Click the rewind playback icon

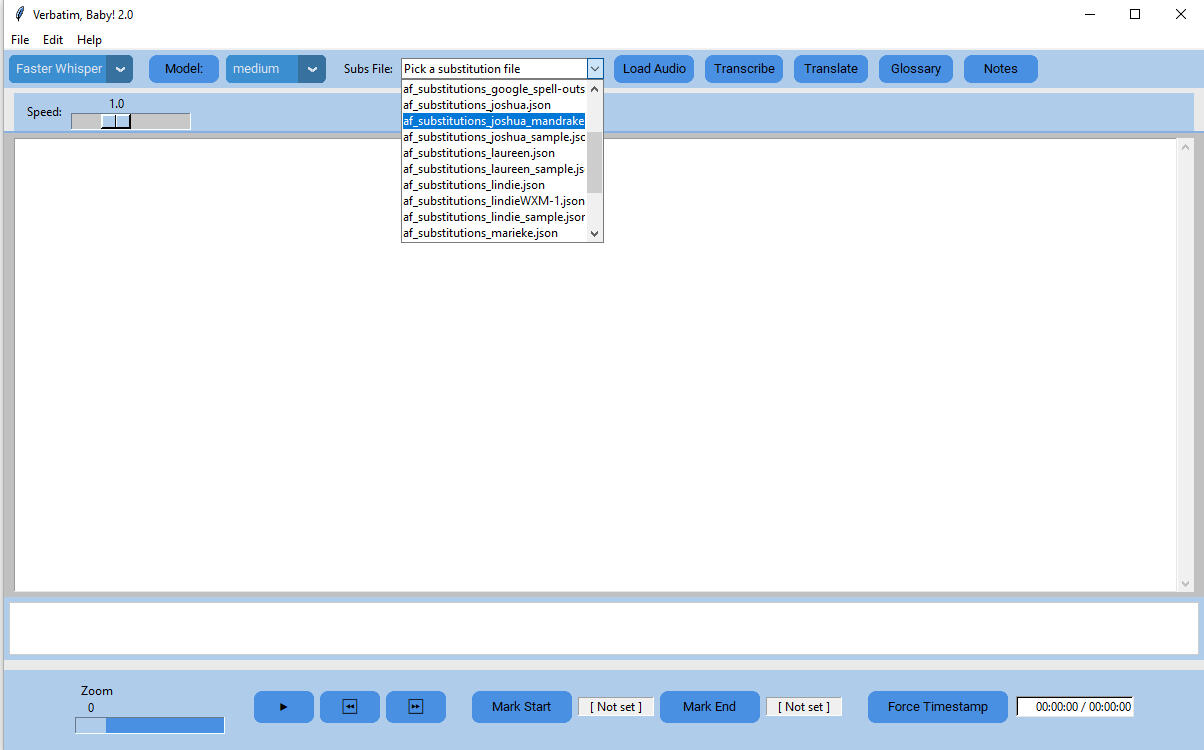click(x=350, y=707)
